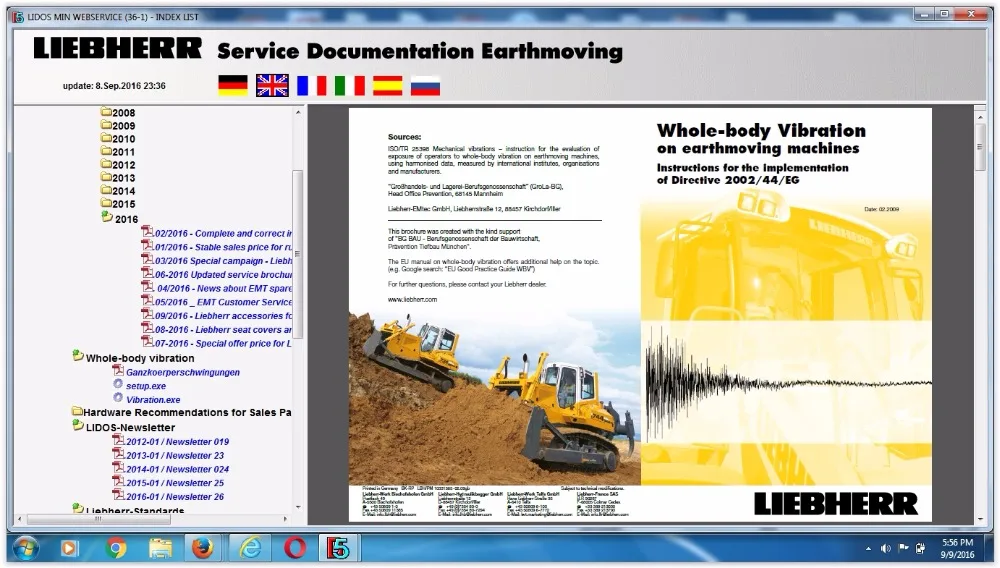Image resolution: width=1000 pixels, height=568 pixels.
Task: Expand Hardware Recommendations for Sales folder
Action: tap(182, 412)
